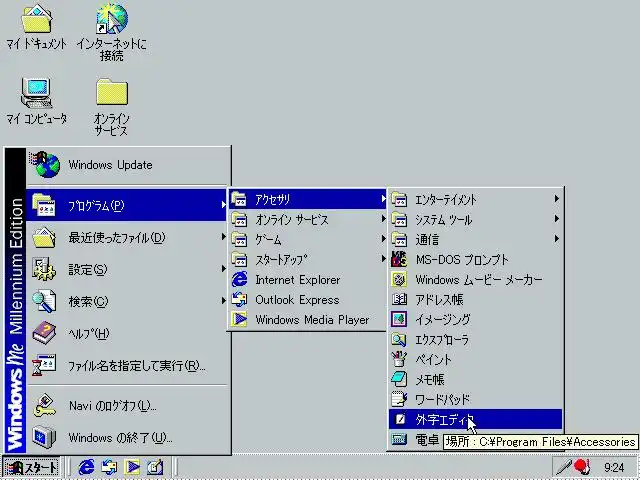
Task: Expand the システム ツール submenu arrow
Action: (556, 219)
